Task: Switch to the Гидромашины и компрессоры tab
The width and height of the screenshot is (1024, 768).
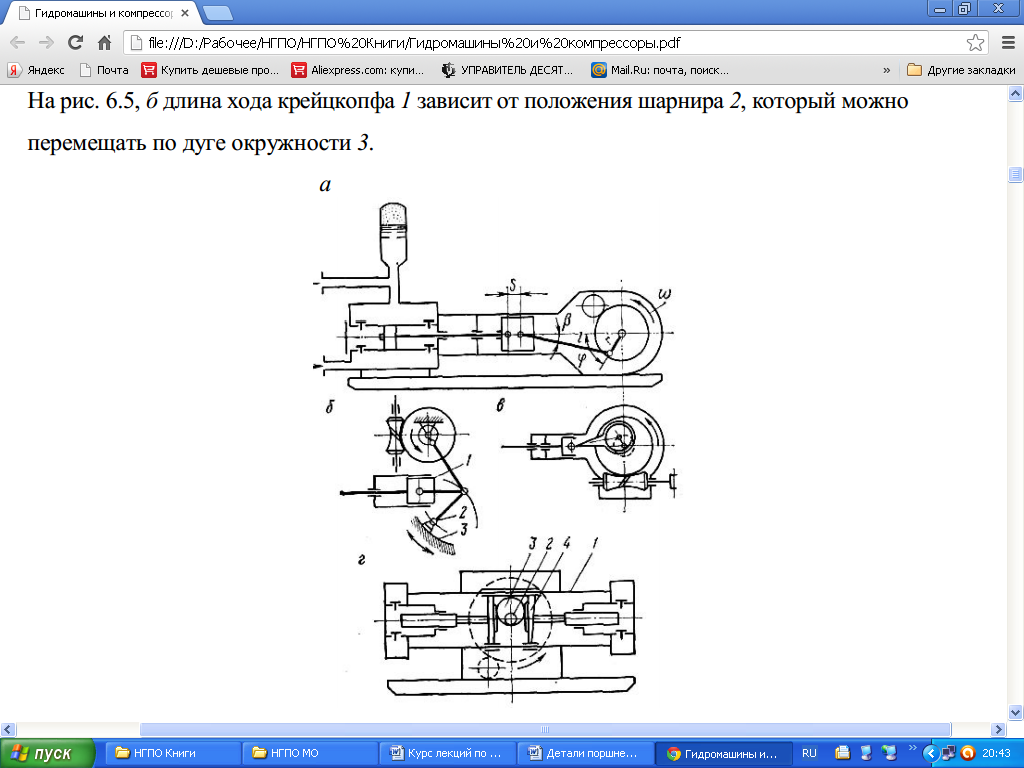Action: [x=103, y=13]
